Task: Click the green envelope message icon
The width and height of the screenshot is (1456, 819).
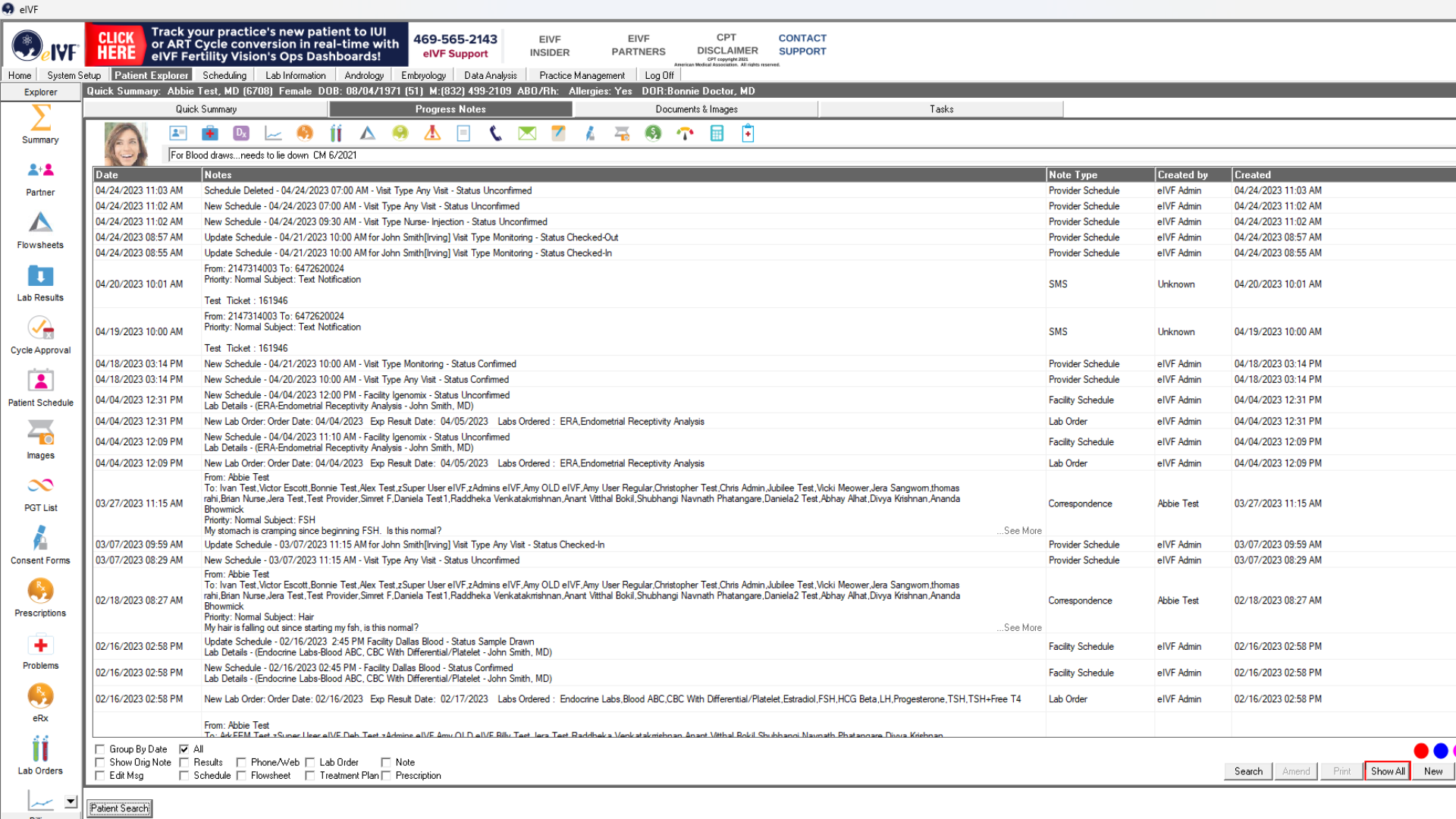Action: [527, 133]
